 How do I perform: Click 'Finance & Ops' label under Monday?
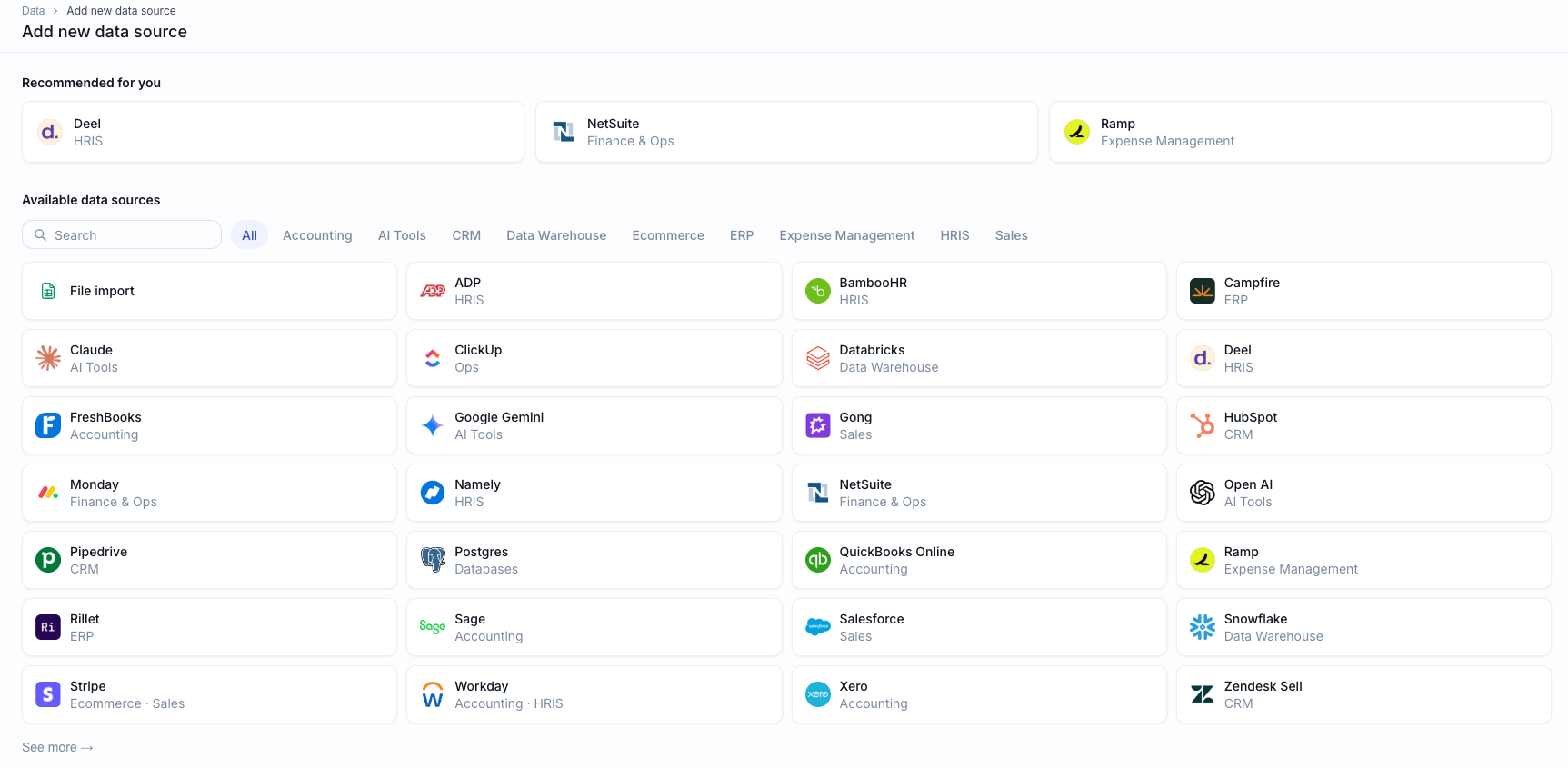point(114,502)
